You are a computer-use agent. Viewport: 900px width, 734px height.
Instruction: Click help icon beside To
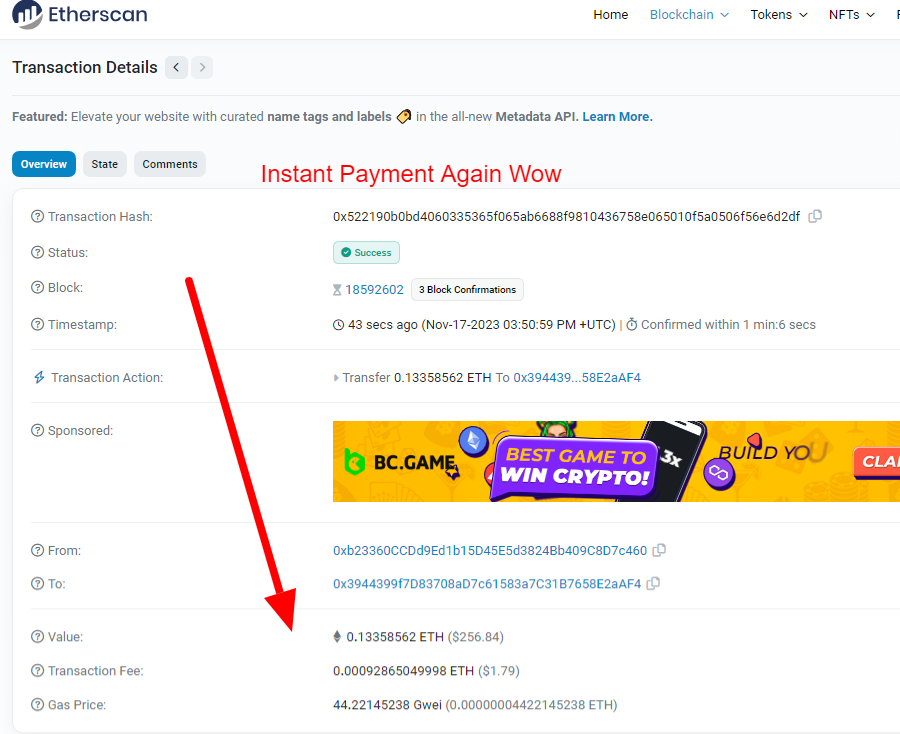pyautogui.click(x=37, y=584)
